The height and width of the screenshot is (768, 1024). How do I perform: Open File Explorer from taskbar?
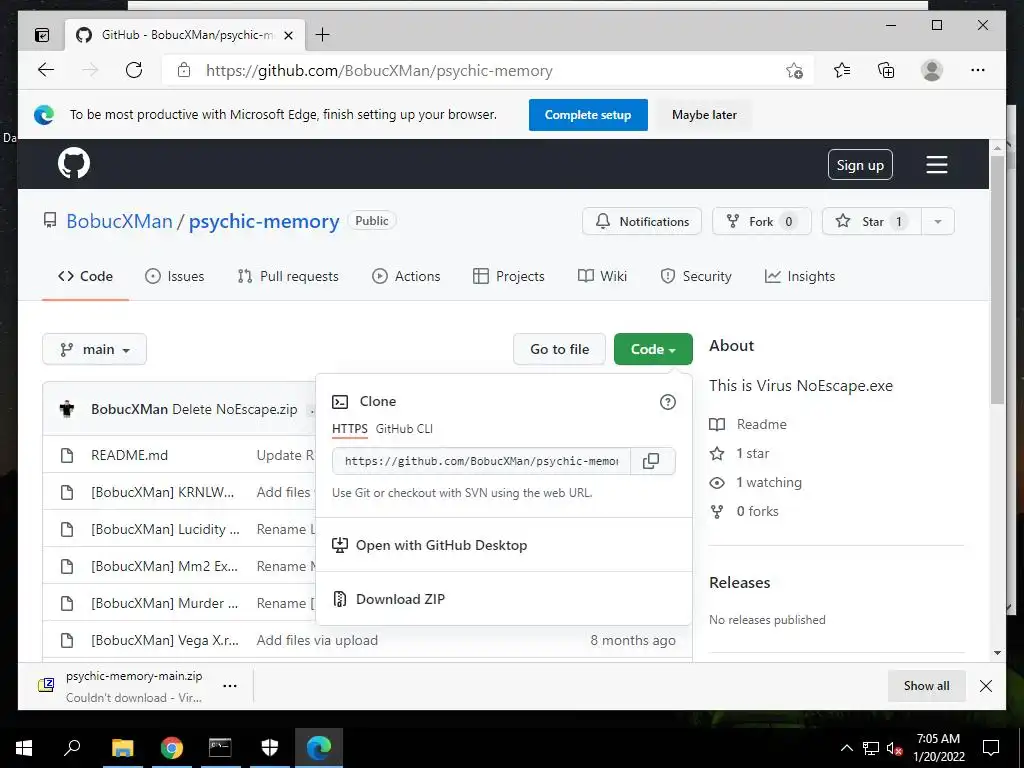tap(122, 747)
